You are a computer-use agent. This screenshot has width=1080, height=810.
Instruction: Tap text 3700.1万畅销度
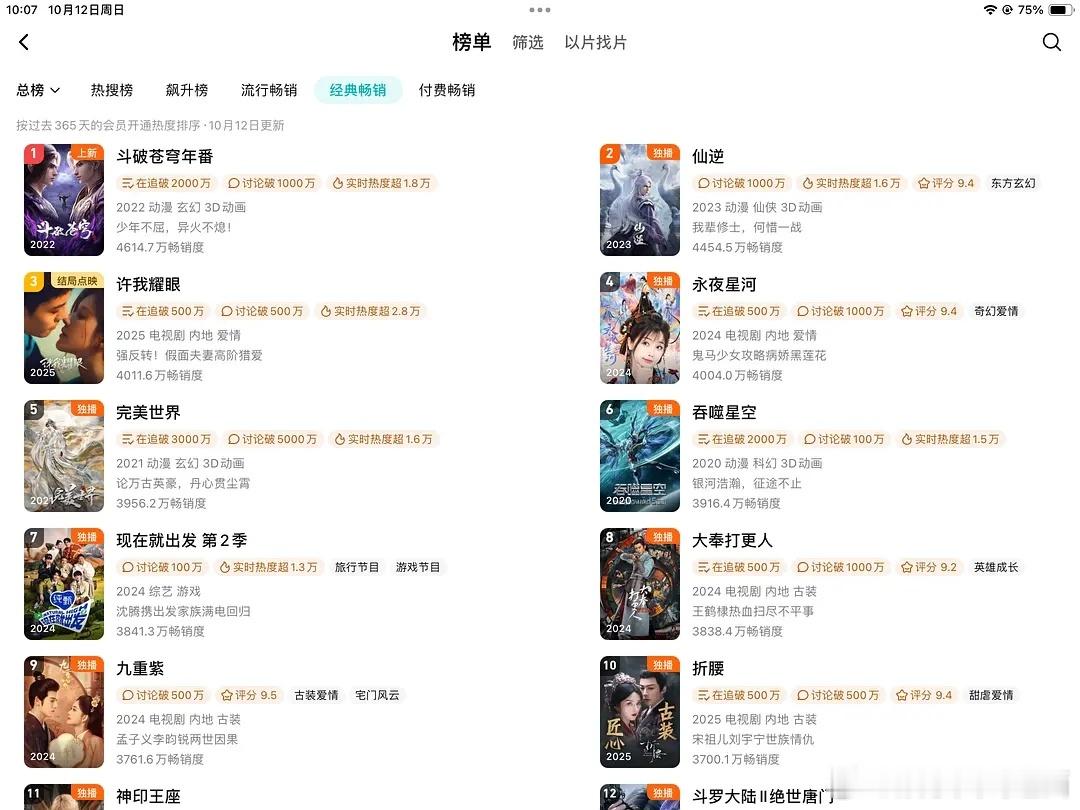click(x=736, y=760)
